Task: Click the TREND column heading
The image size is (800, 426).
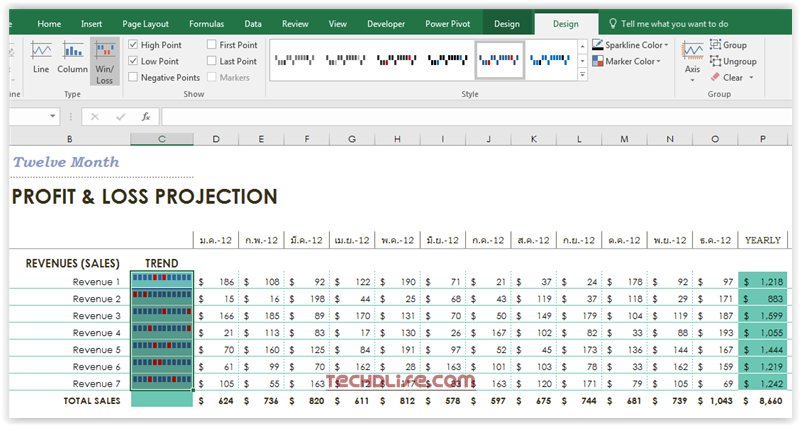Action: click(x=162, y=263)
